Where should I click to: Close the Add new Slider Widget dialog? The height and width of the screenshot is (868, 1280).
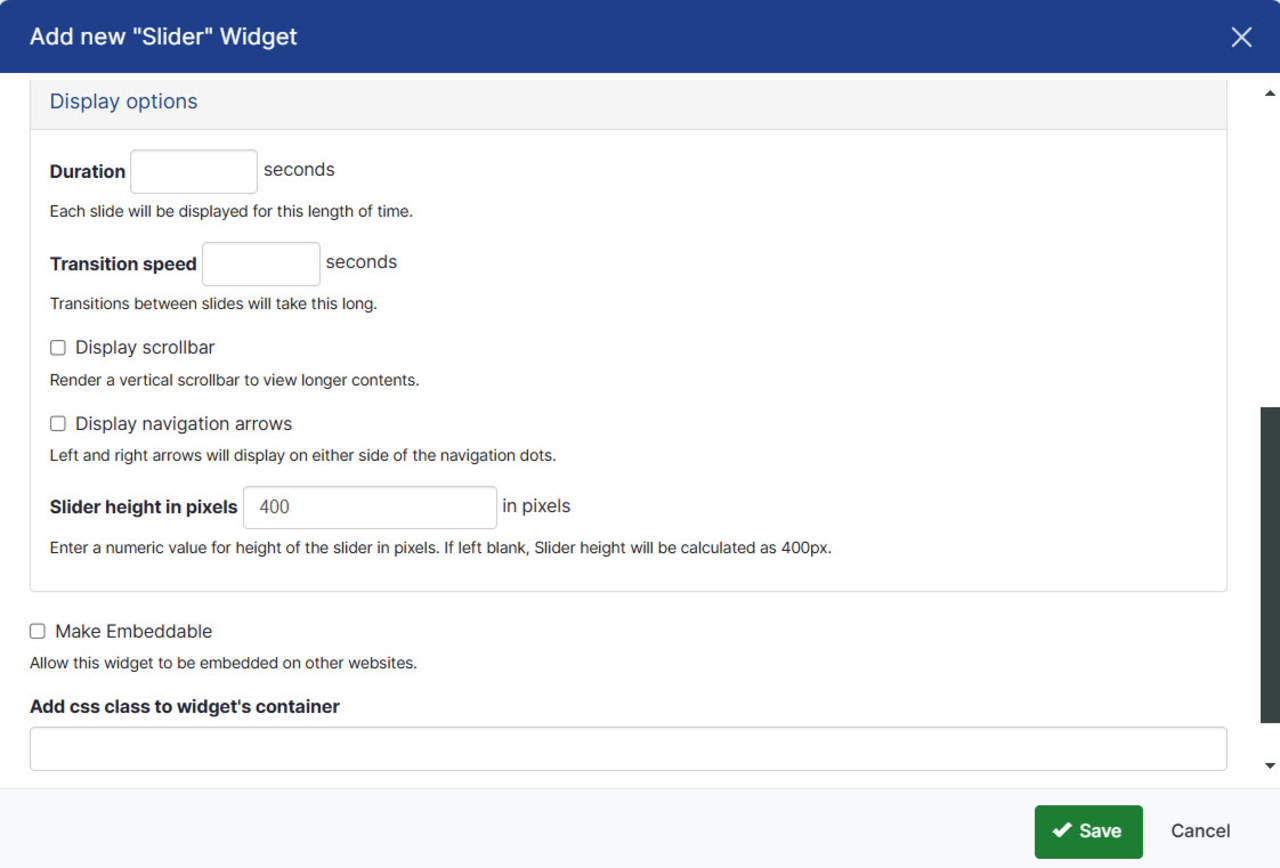(x=1241, y=37)
